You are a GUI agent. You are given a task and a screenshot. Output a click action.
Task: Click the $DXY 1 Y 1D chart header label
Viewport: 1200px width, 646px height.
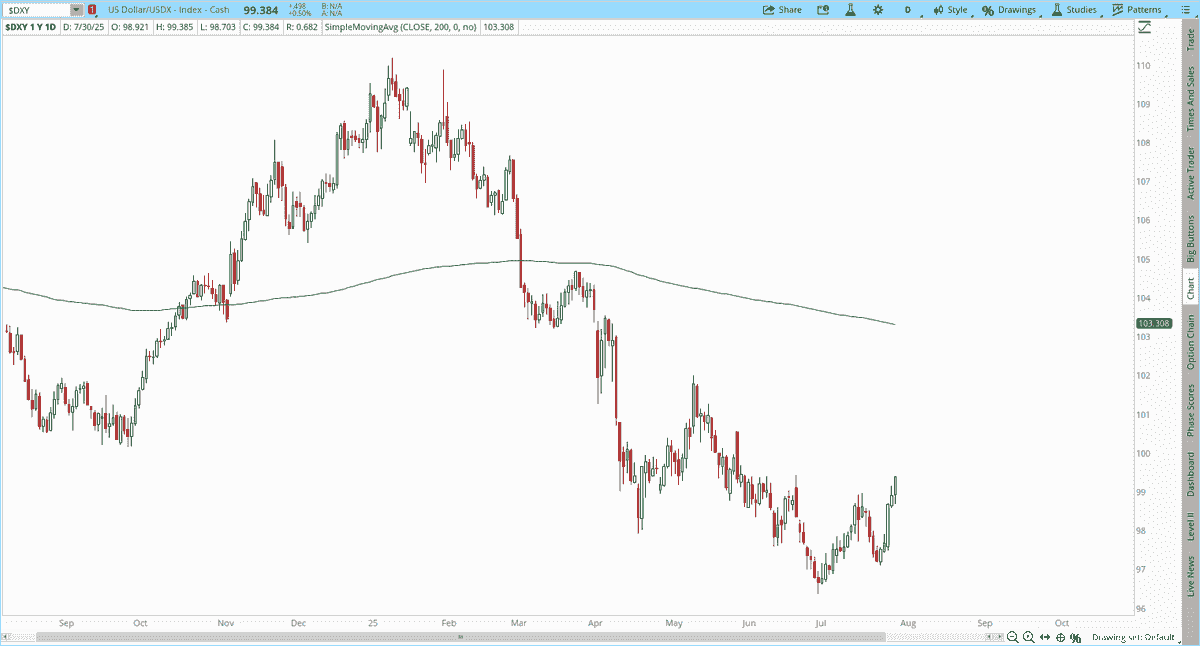pyautogui.click(x=30, y=27)
